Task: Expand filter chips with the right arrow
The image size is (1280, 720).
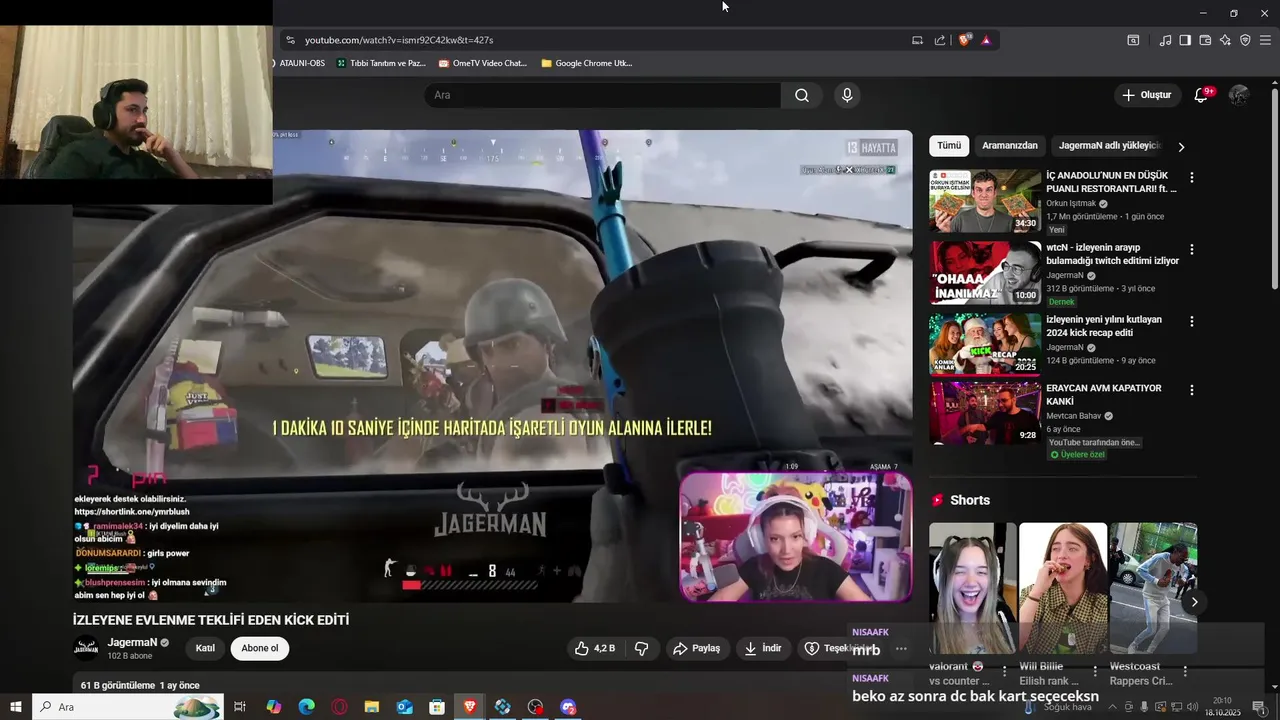Action: 1181,146
